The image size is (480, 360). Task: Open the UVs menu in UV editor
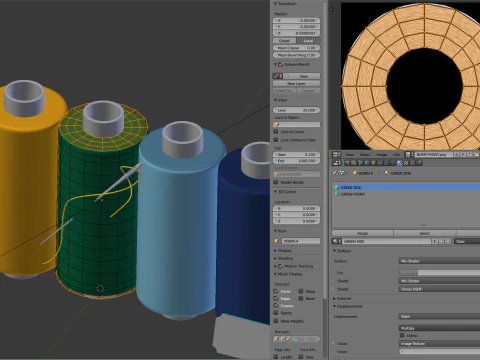coord(396,155)
